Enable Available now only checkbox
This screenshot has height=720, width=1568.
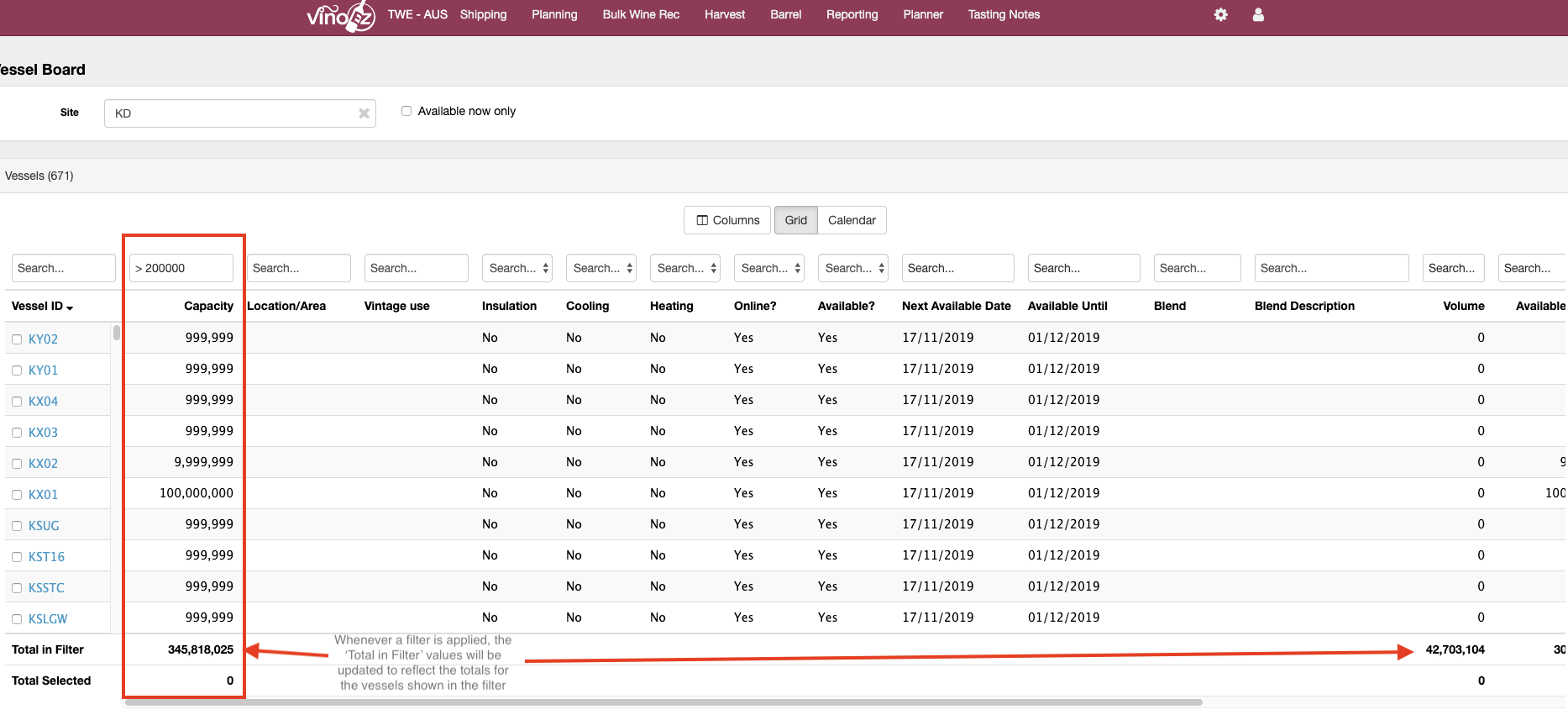(x=406, y=111)
